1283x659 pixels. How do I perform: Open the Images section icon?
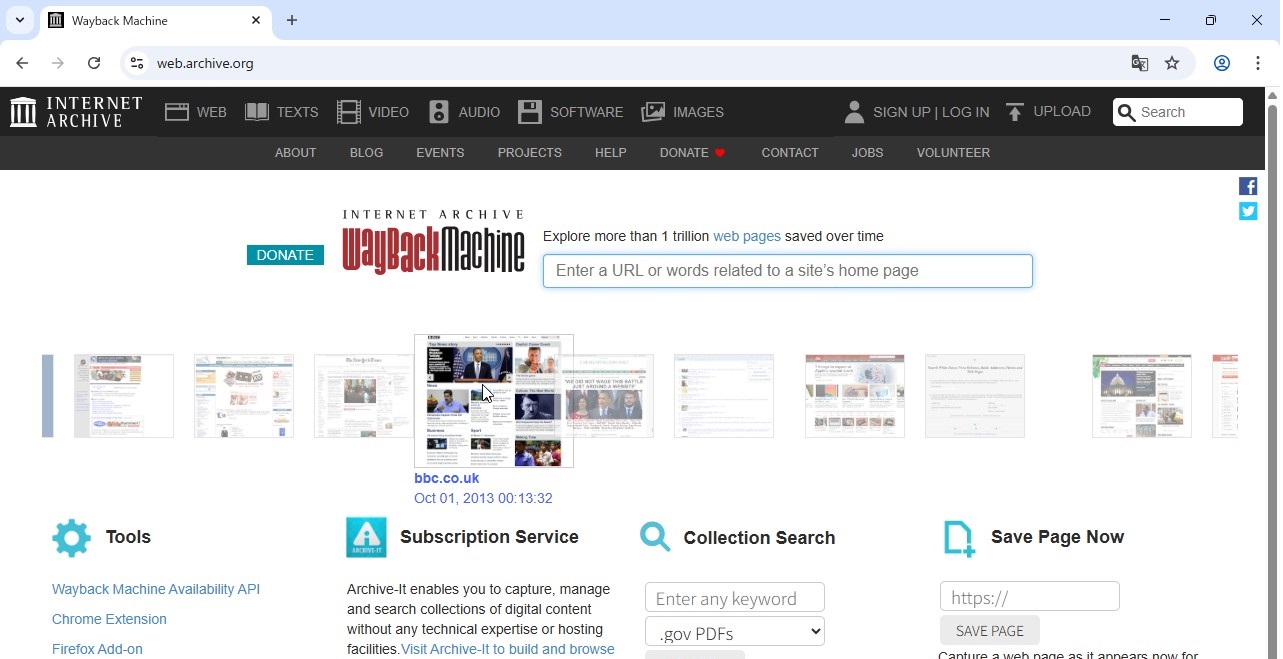(653, 112)
